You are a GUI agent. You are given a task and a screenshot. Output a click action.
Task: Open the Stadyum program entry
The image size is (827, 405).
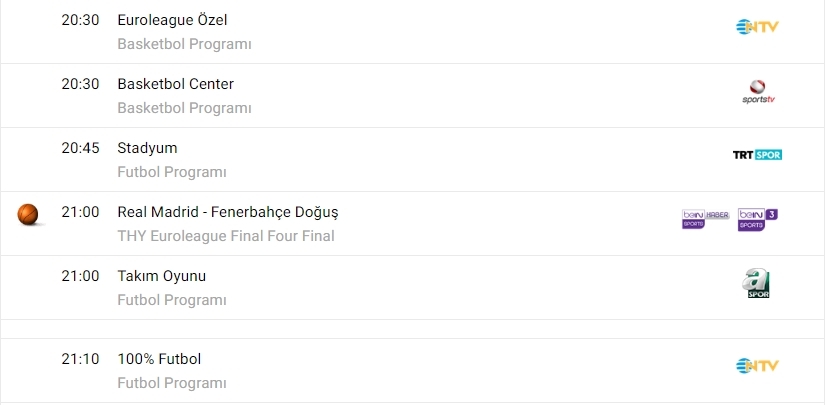147,148
